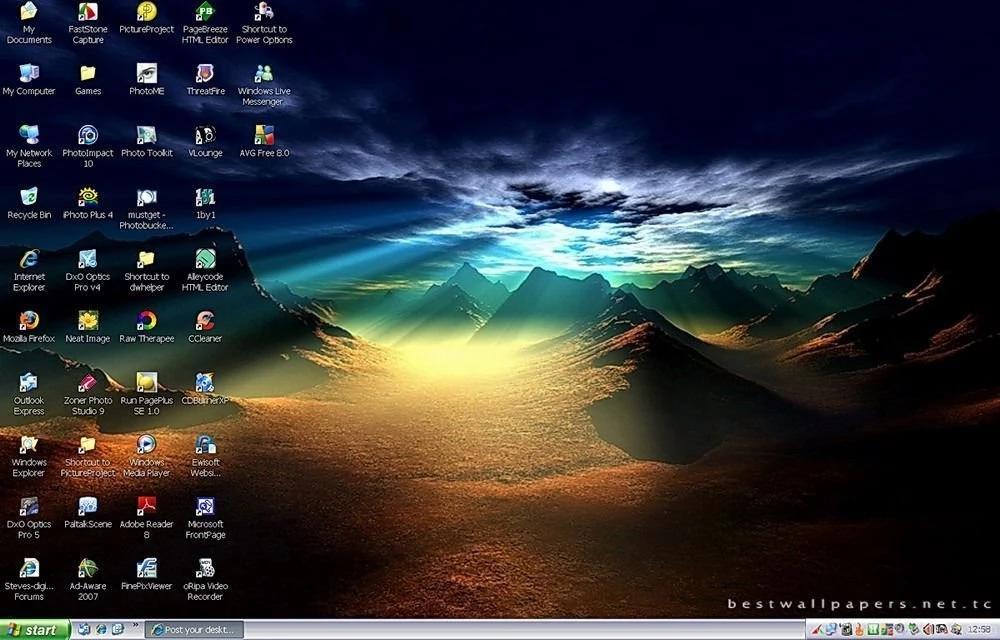The image size is (1000, 640).
Task: Launch FastStone Capture shortcut
Action: (88, 12)
